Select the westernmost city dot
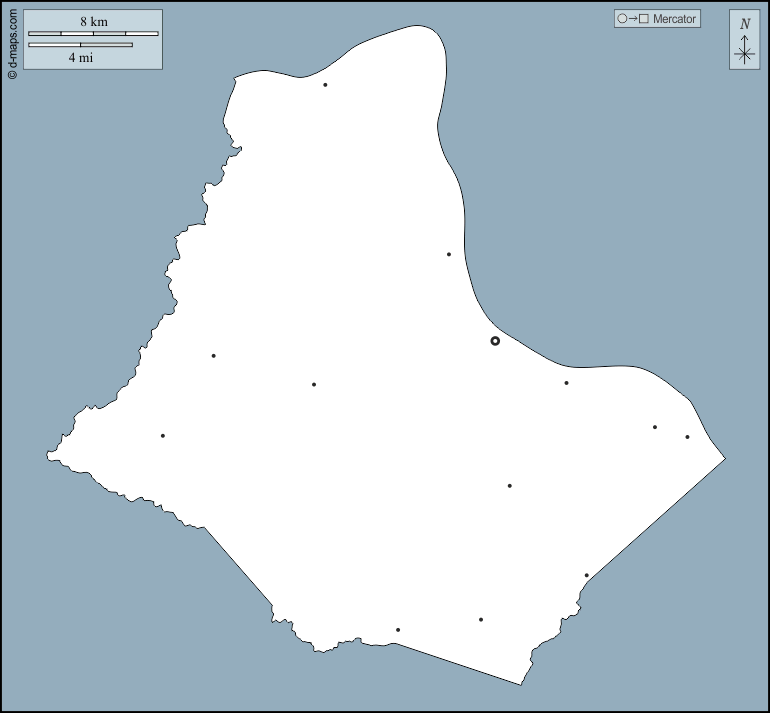Screen dimensions: 770x713 pos(162,435)
